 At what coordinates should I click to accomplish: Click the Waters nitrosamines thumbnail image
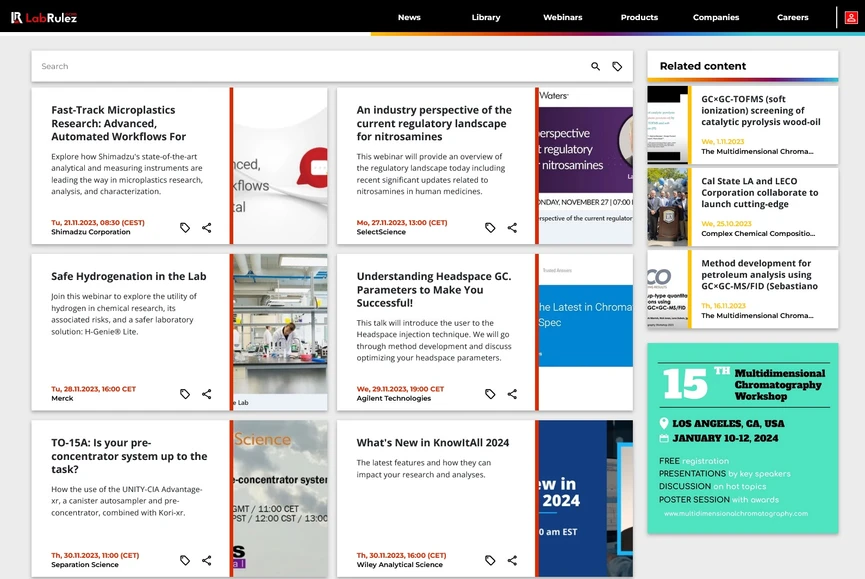pyautogui.click(x=585, y=165)
